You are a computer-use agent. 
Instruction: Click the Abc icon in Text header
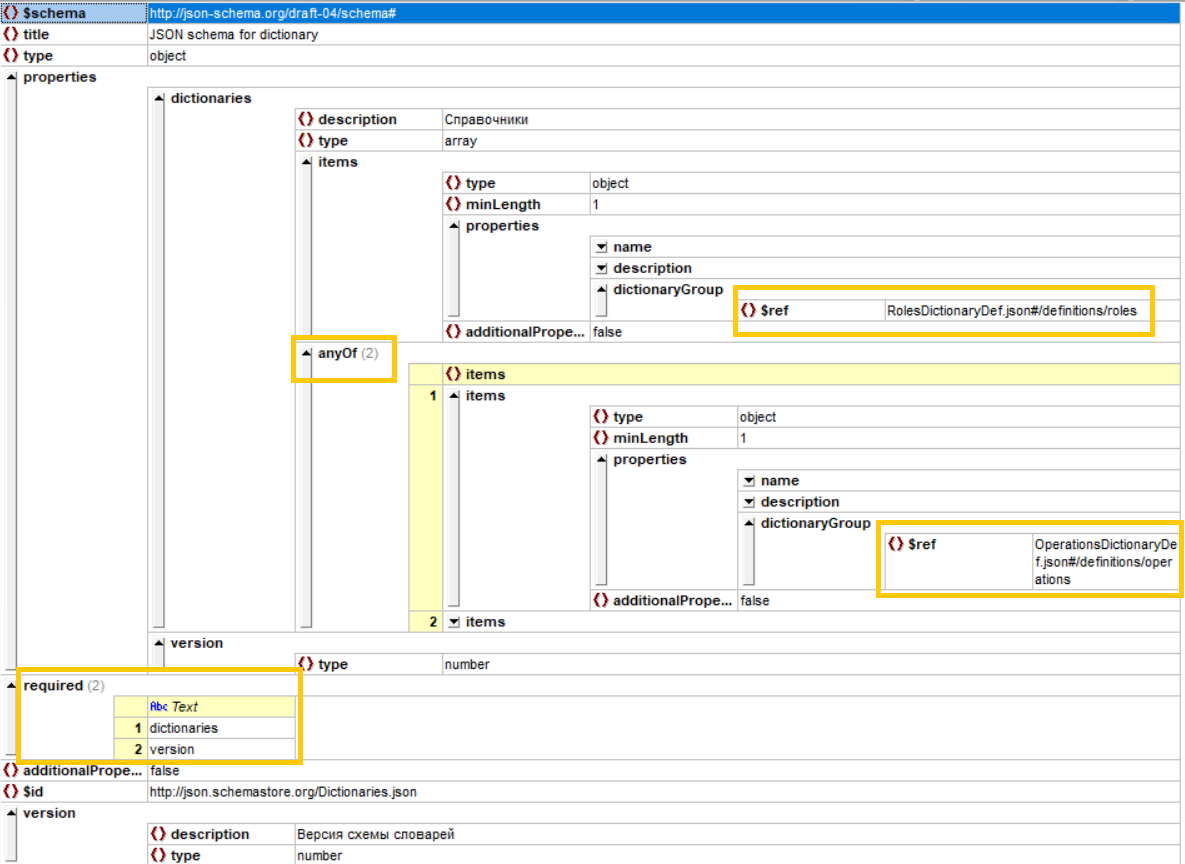point(159,706)
